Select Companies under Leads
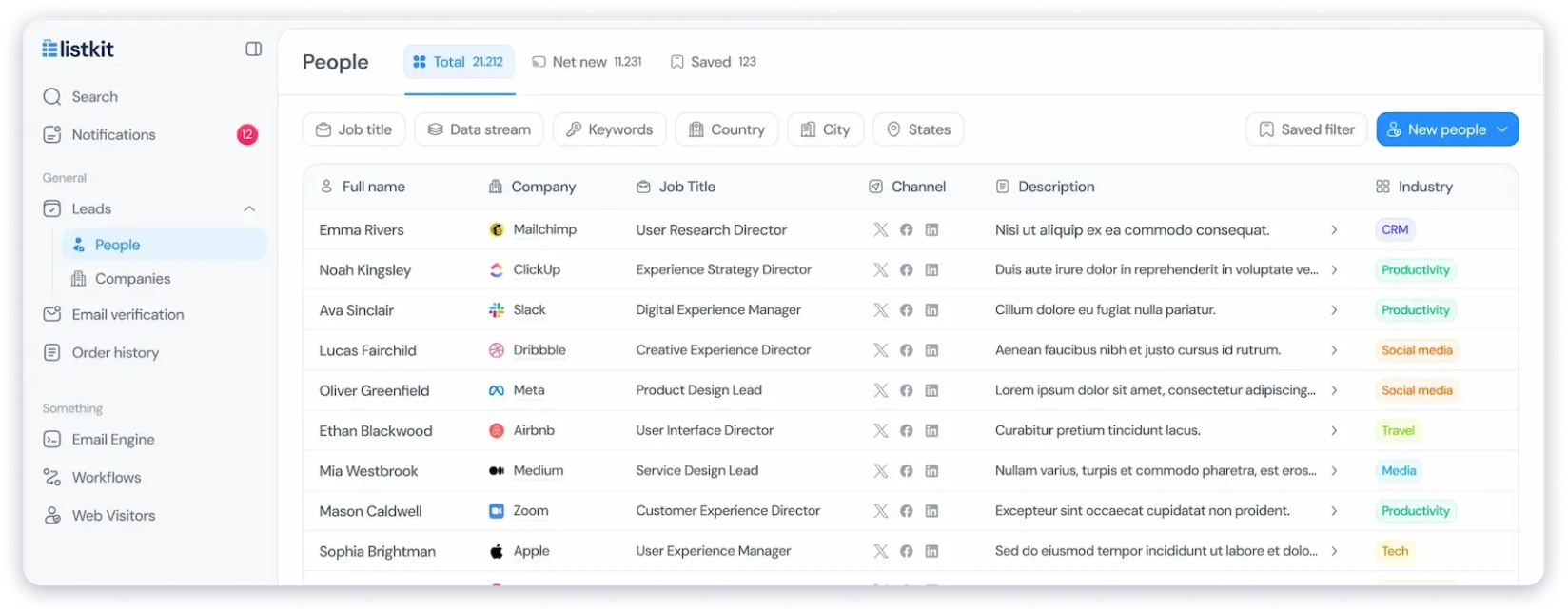 pos(121,279)
